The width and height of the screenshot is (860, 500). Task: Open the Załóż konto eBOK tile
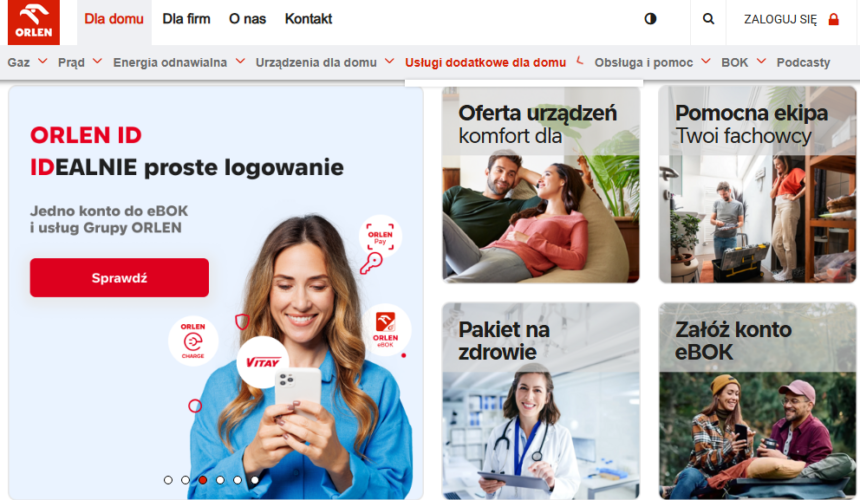click(x=757, y=401)
